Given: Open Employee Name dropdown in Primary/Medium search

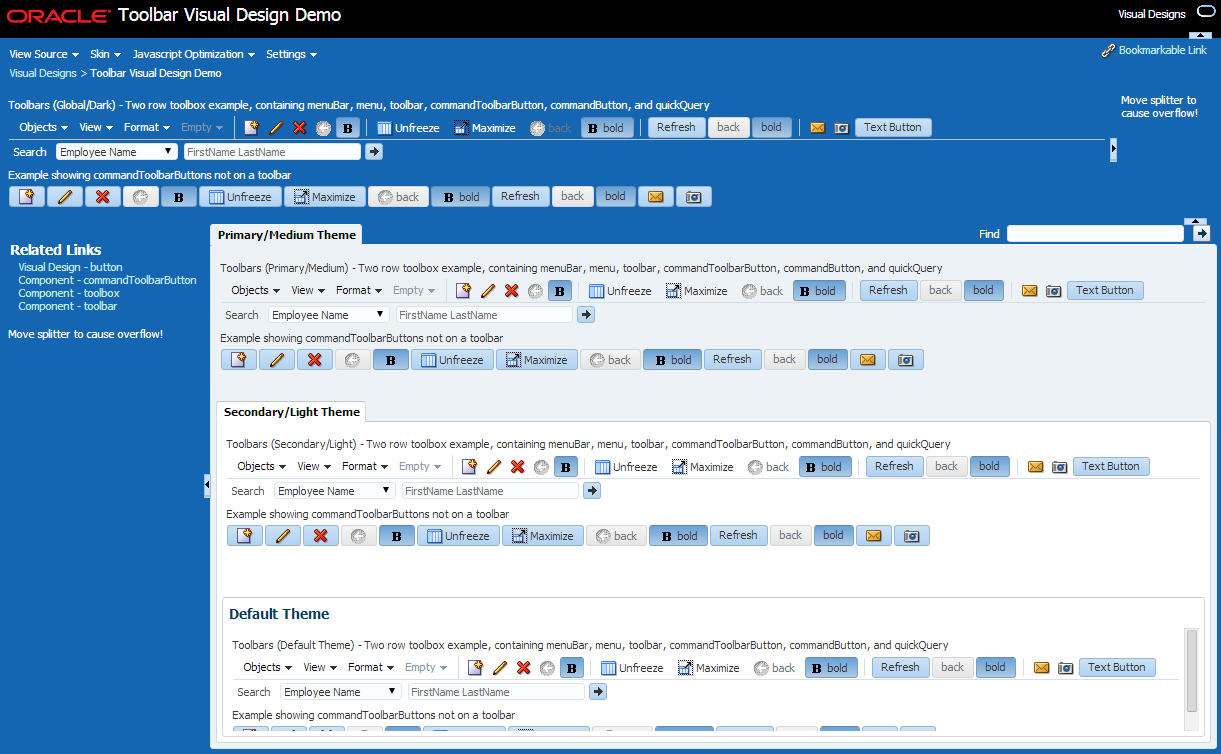Looking at the screenshot, I should click(329, 315).
